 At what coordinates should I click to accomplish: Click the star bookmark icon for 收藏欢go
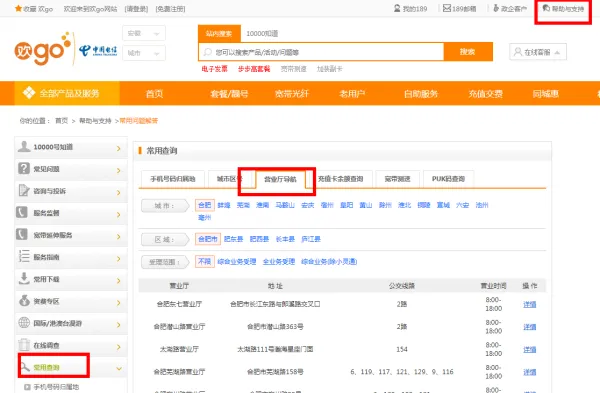[18, 8]
